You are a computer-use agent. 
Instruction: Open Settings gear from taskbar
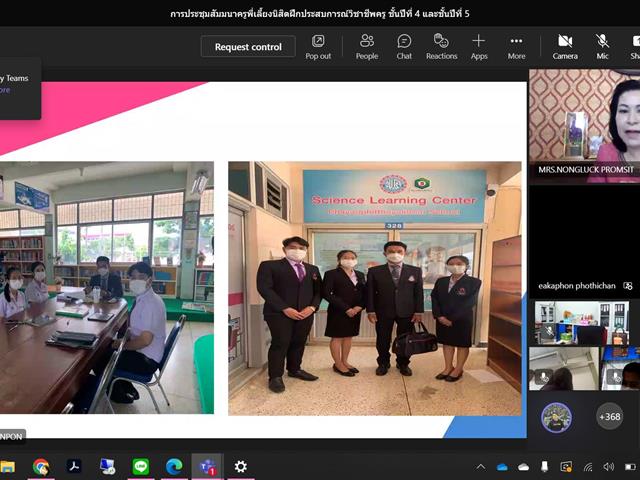(x=240, y=467)
